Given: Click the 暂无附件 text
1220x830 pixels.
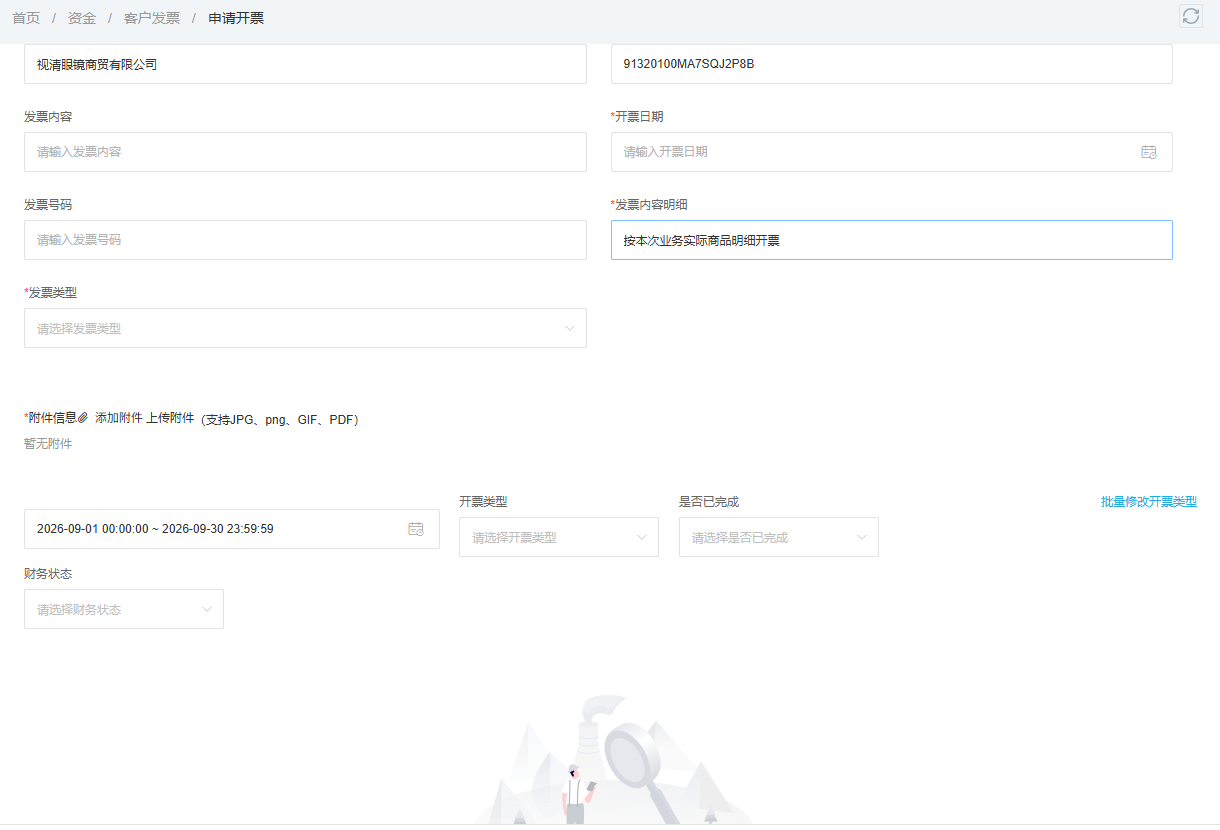Looking at the screenshot, I should tap(48, 444).
